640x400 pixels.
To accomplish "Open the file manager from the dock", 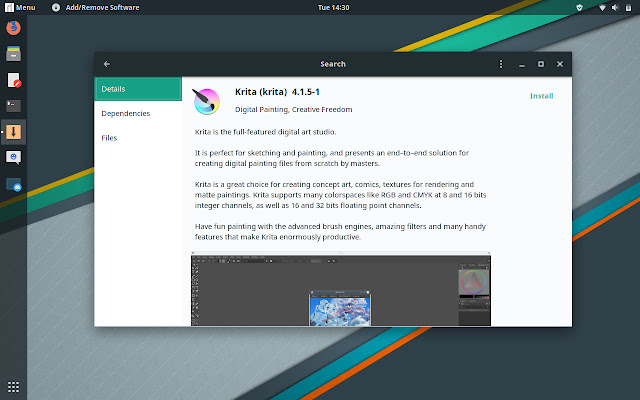I will pyautogui.click(x=13, y=53).
